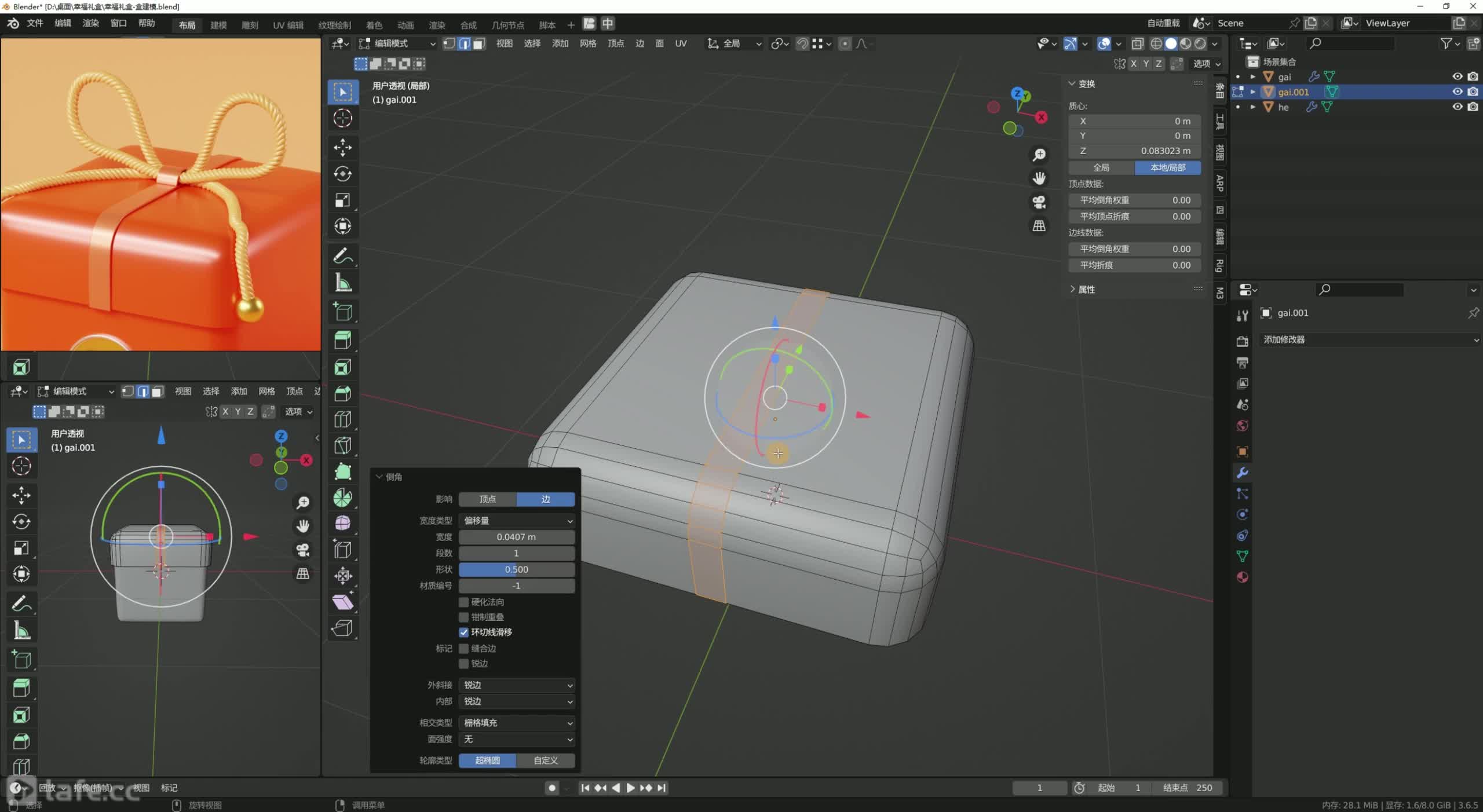This screenshot has width=1483, height=812.
Task: Open the 宽度类型 偏移量 dropdown
Action: coord(517,520)
